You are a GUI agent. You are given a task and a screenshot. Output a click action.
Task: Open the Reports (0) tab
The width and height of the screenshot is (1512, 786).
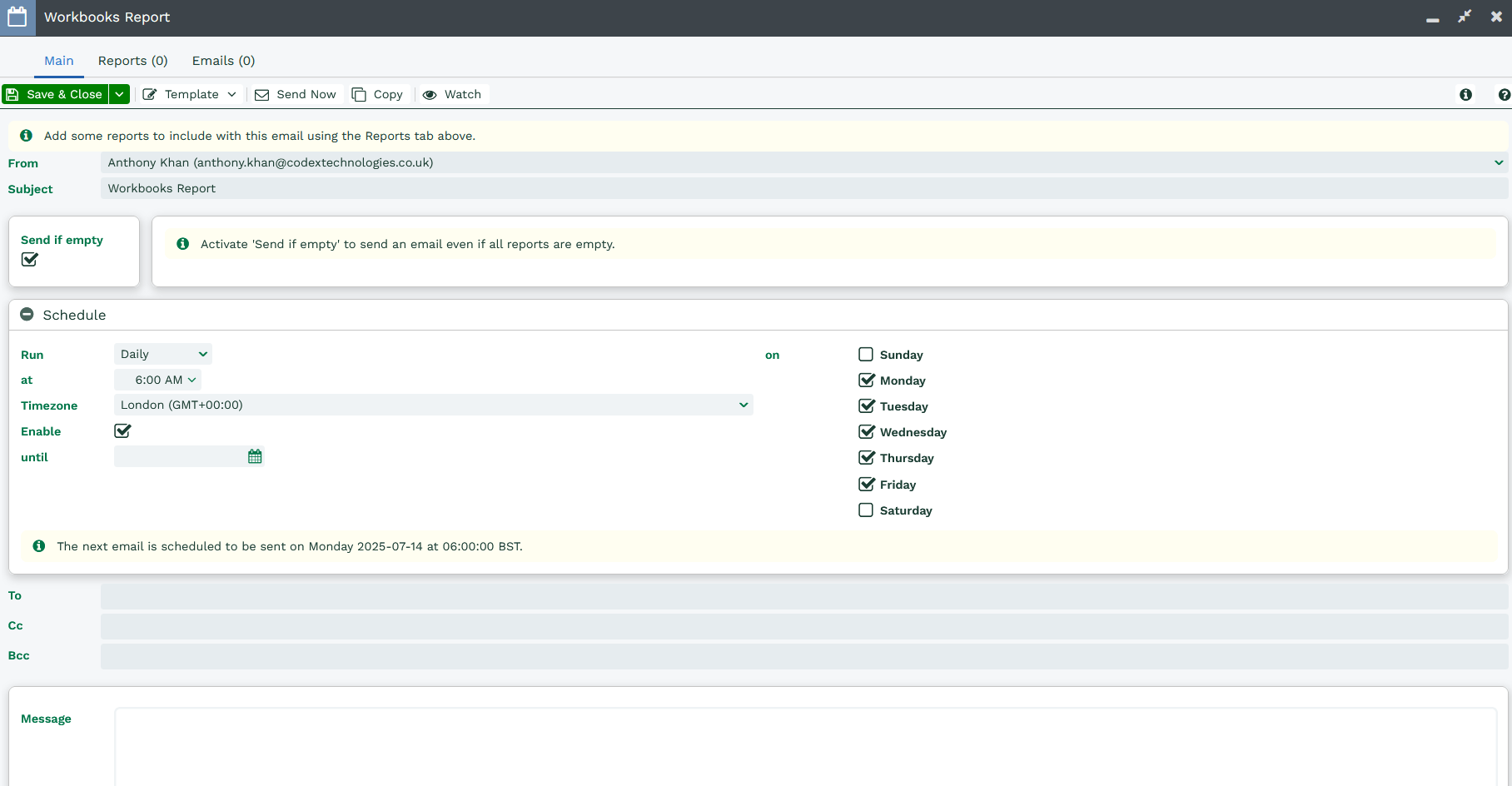(x=133, y=61)
